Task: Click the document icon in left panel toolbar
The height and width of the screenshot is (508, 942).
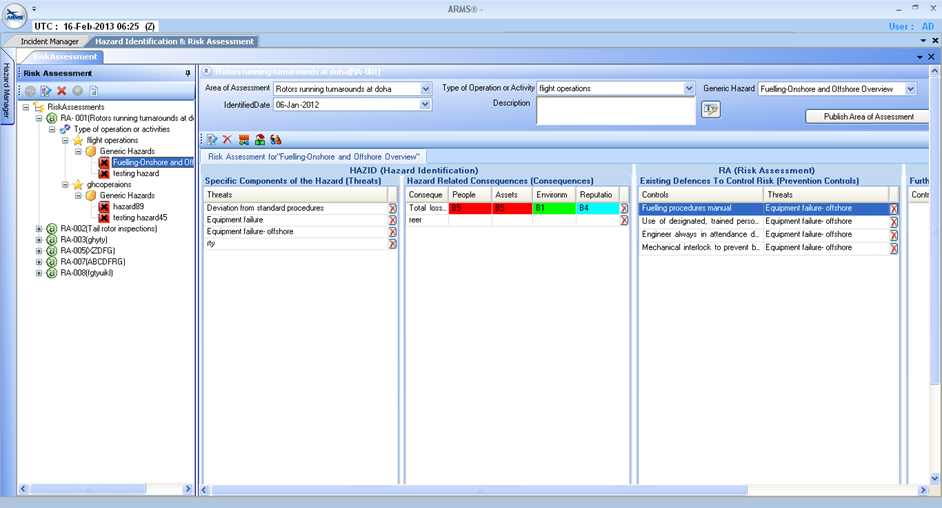Action: pos(94,91)
